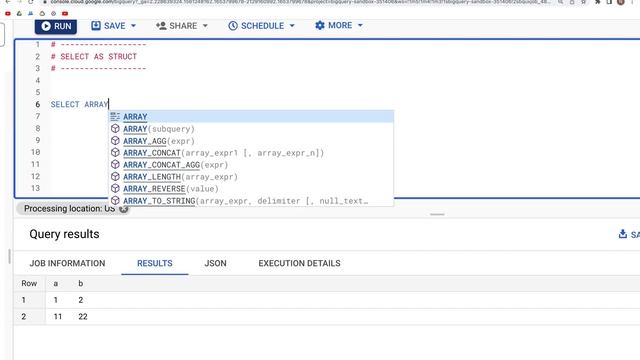Click the Google Drive bookmark icon
Viewport: 640px width, 360px height.
19,13
